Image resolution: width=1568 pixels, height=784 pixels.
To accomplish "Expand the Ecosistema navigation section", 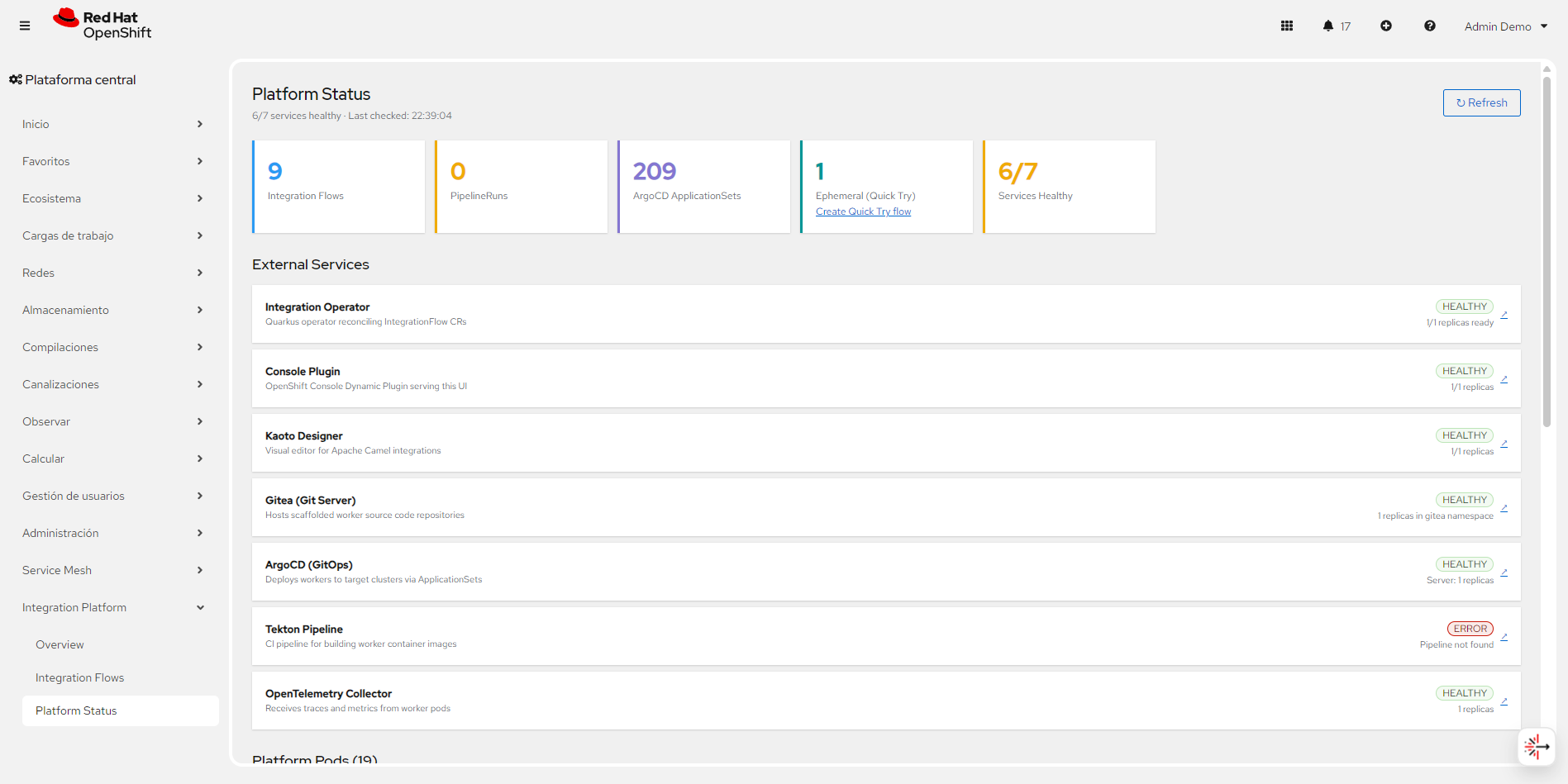I will click(x=113, y=198).
